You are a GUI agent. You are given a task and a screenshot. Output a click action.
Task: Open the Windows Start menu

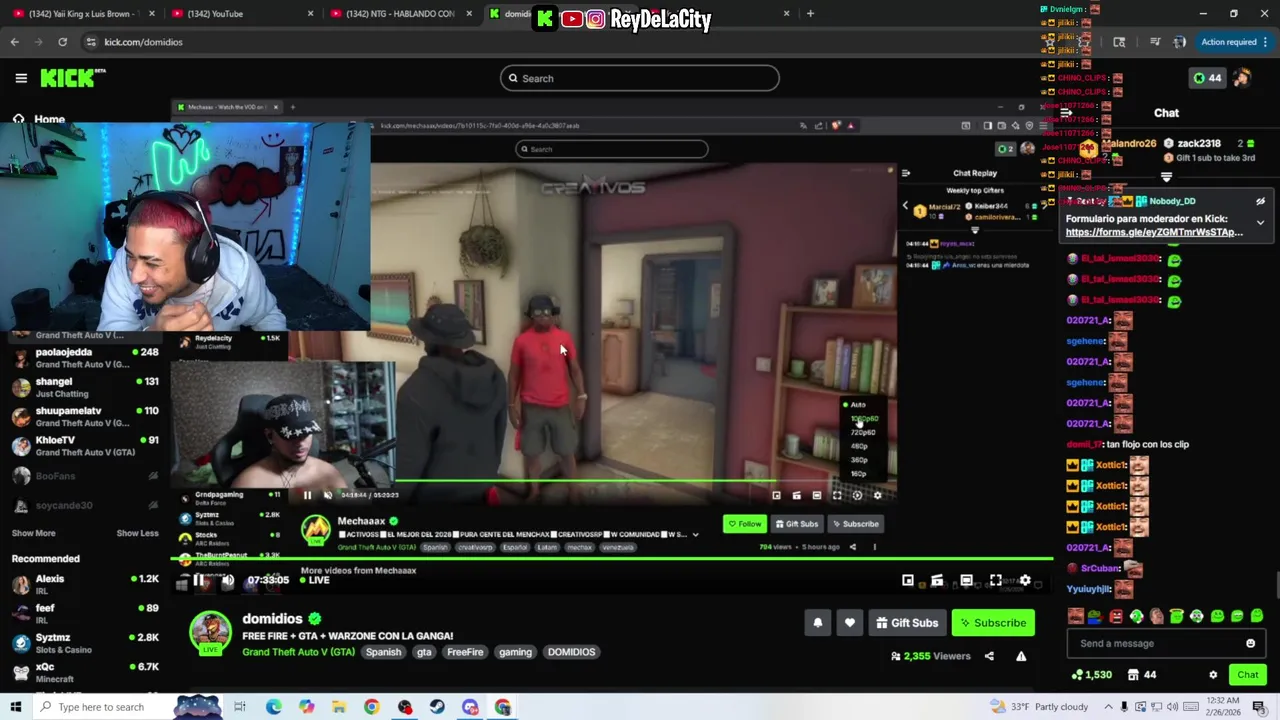pyautogui.click(x=15, y=707)
